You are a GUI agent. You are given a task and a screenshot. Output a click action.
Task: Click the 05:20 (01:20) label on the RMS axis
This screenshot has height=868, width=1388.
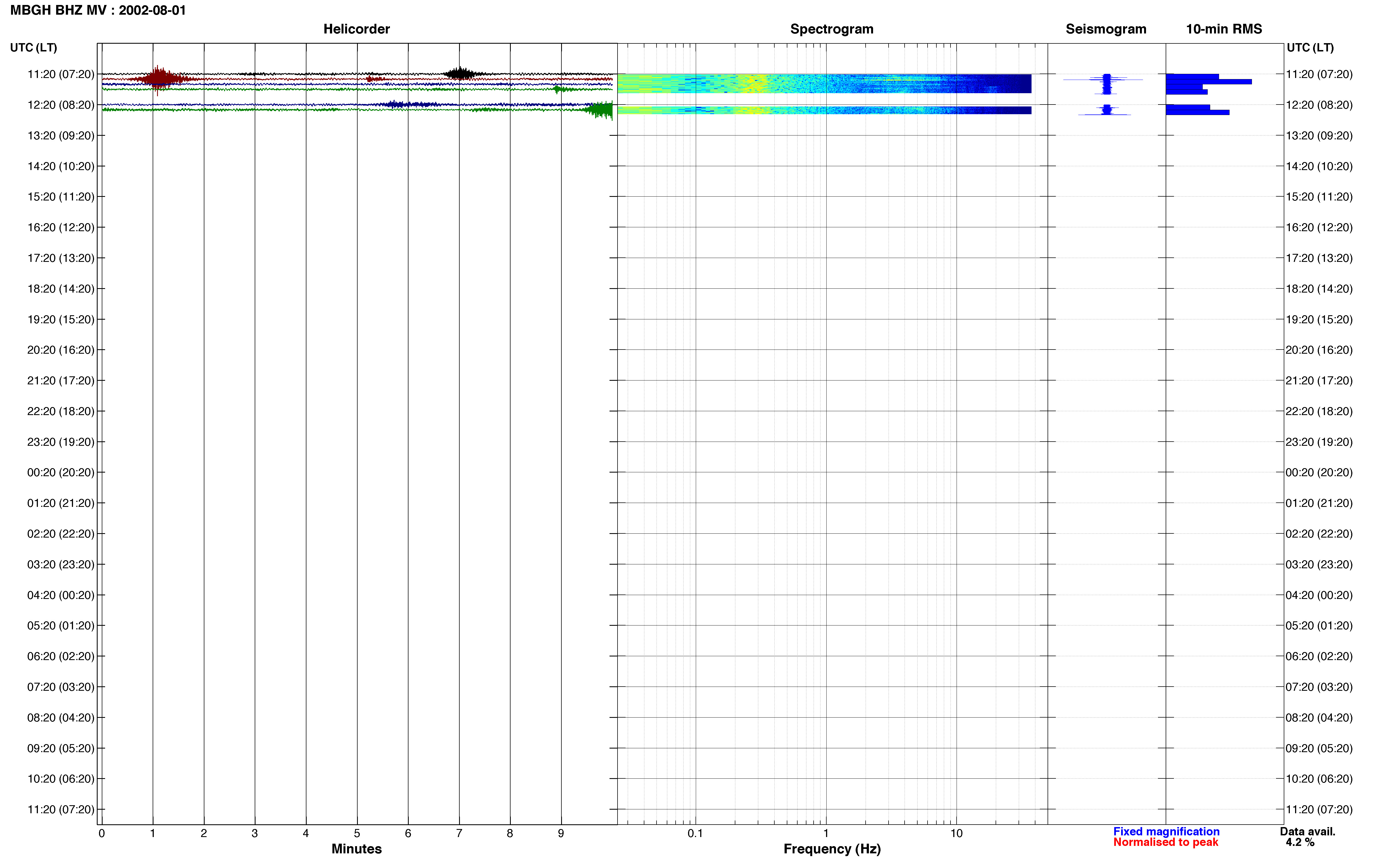pos(1319,626)
